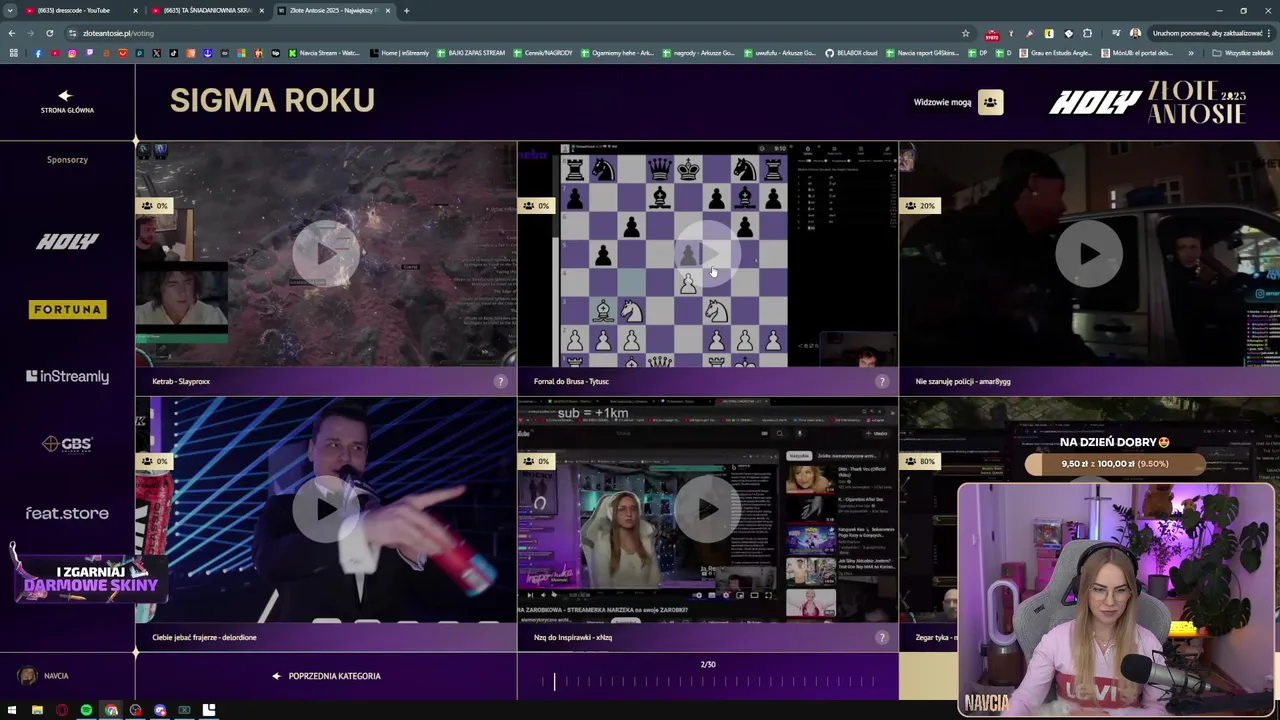Open the Fortuna sponsor logo
Image resolution: width=1280 pixels, height=720 pixels.
tap(67, 309)
